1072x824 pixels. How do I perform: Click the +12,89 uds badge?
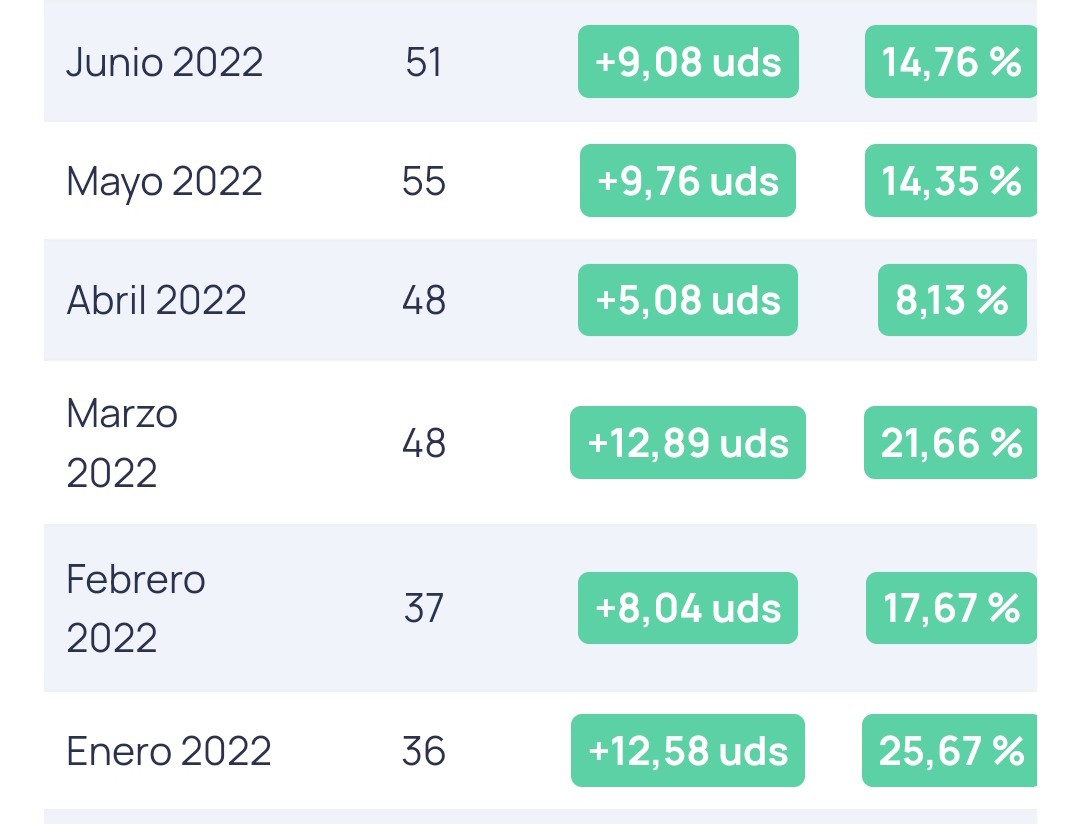tap(688, 442)
